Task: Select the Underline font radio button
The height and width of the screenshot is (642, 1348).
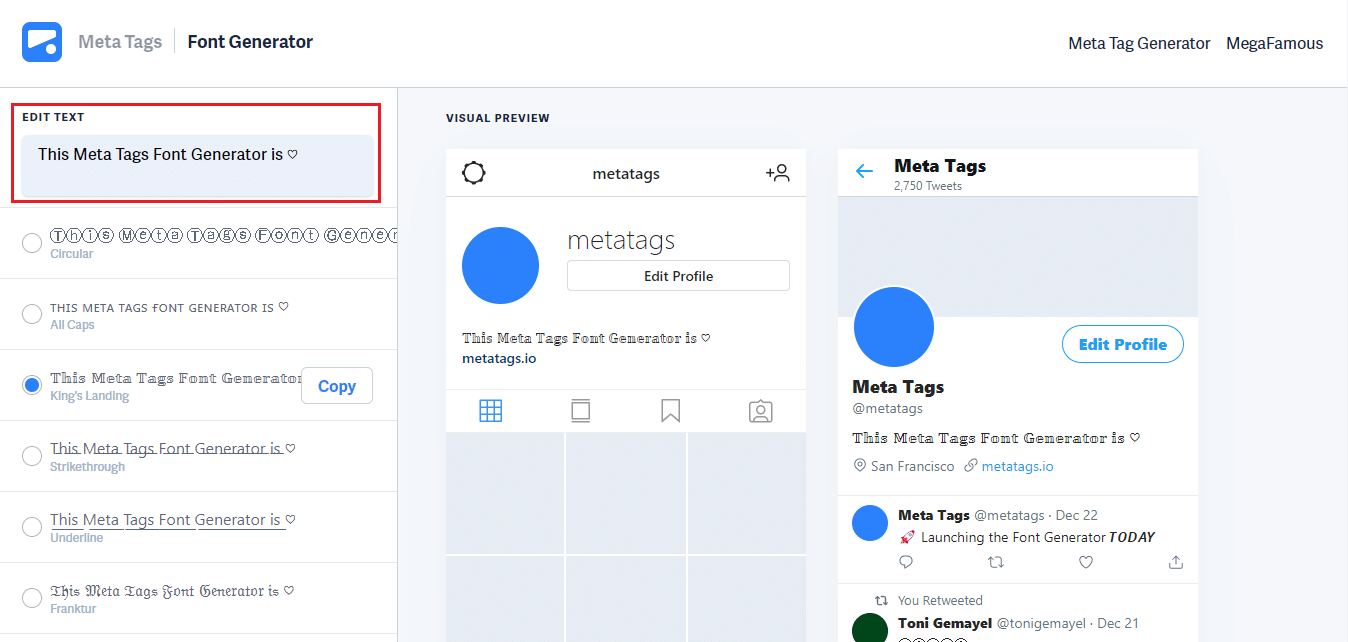Action: [32, 526]
